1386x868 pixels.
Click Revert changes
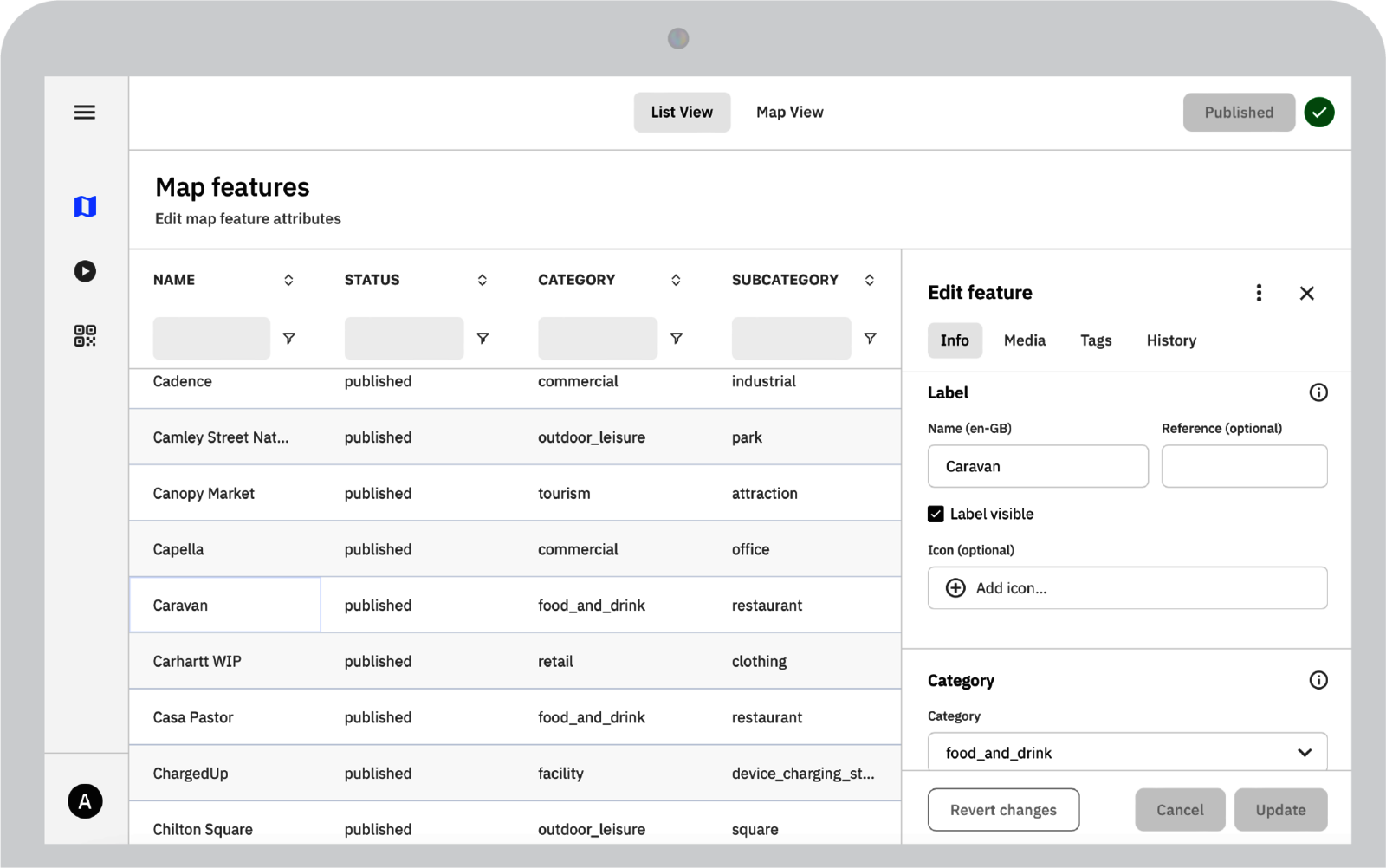coord(1003,810)
